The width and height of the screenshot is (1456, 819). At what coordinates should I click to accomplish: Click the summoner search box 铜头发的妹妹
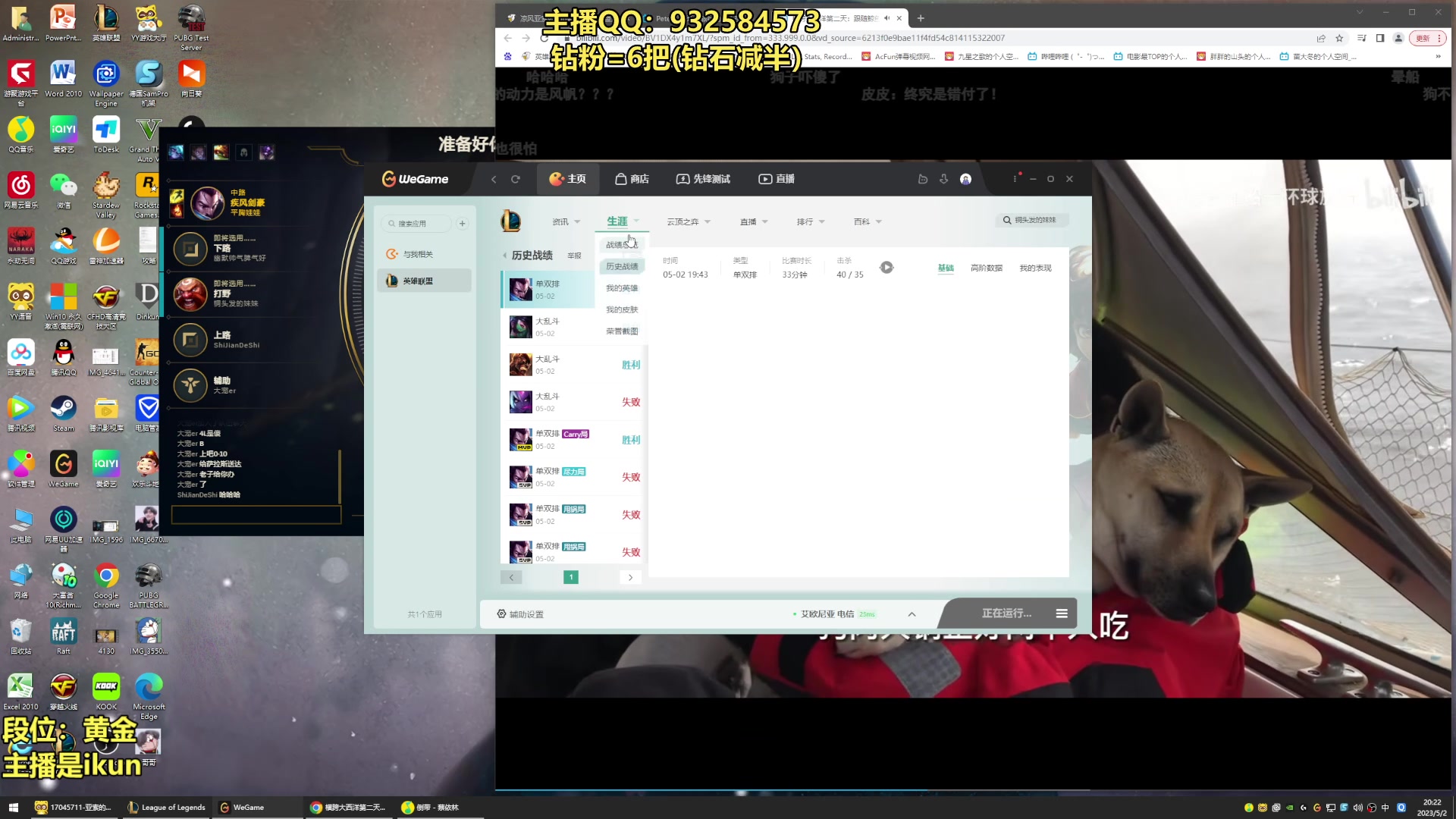(x=1032, y=221)
